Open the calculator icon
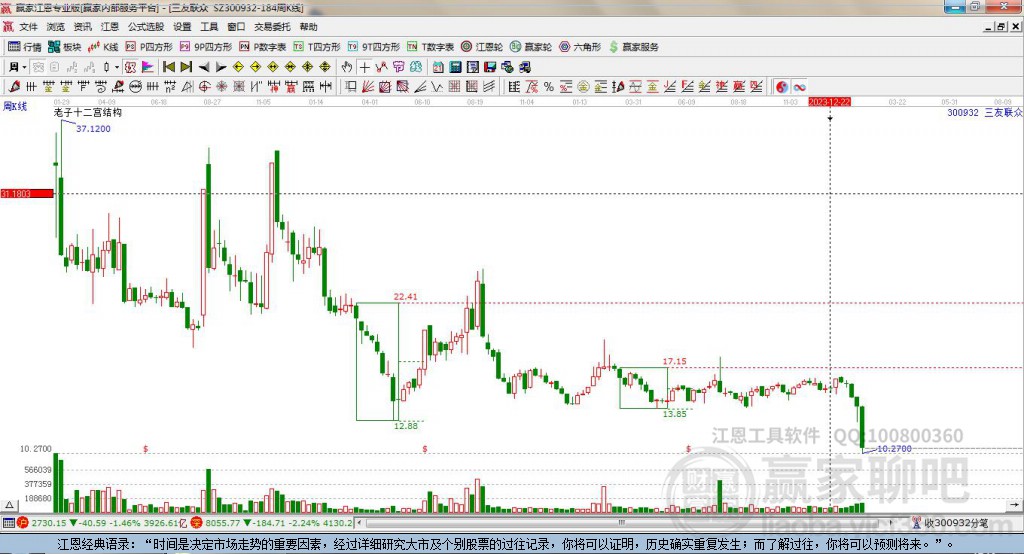Screen dimensions: 1024x554 pyautogui.click(x=455, y=67)
